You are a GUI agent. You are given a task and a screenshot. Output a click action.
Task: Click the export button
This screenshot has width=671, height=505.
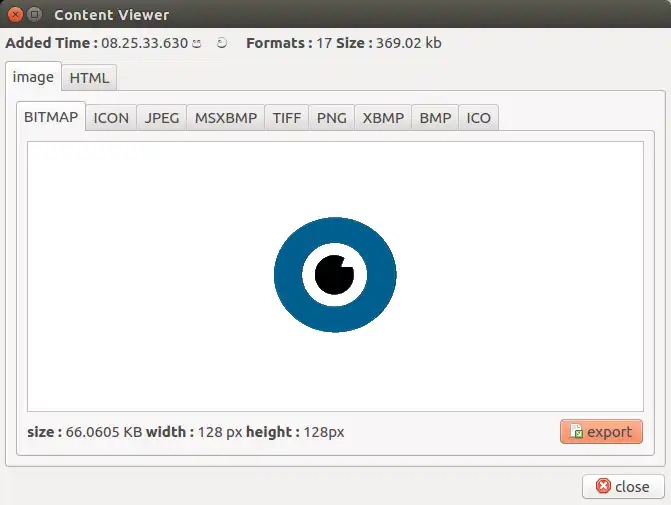point(601,431)
